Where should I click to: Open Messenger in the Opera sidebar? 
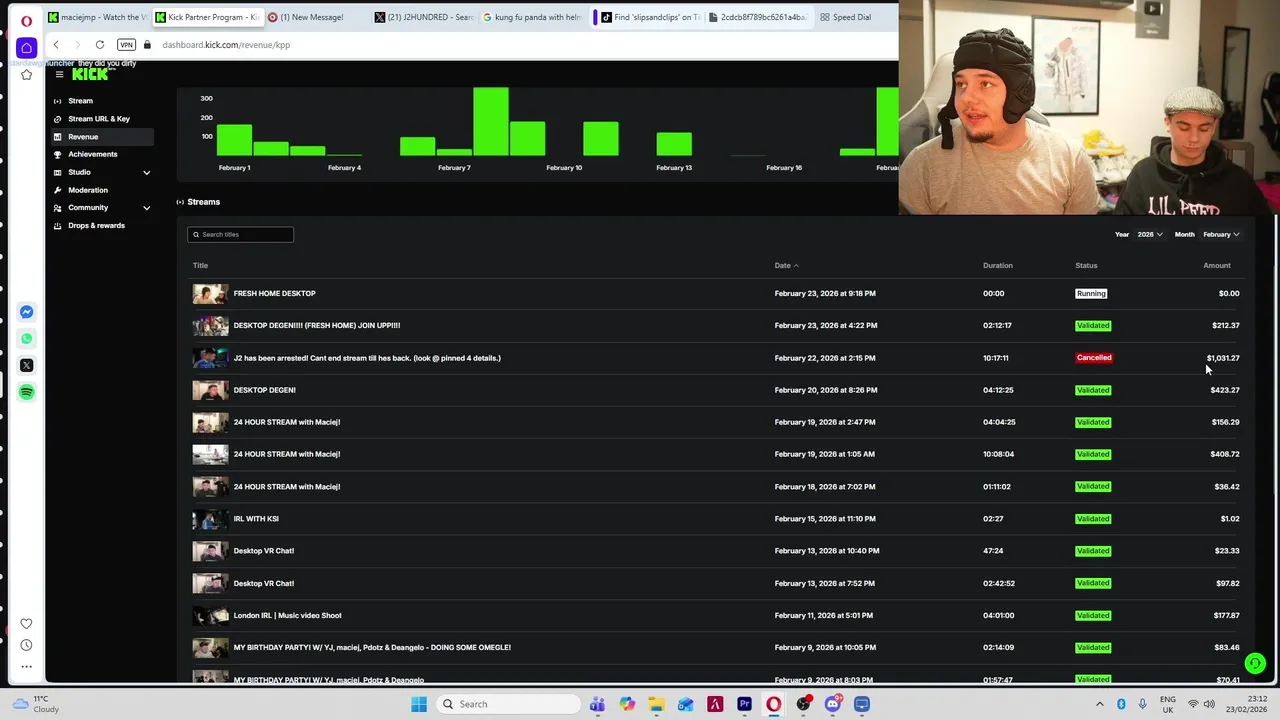(26, 312)
